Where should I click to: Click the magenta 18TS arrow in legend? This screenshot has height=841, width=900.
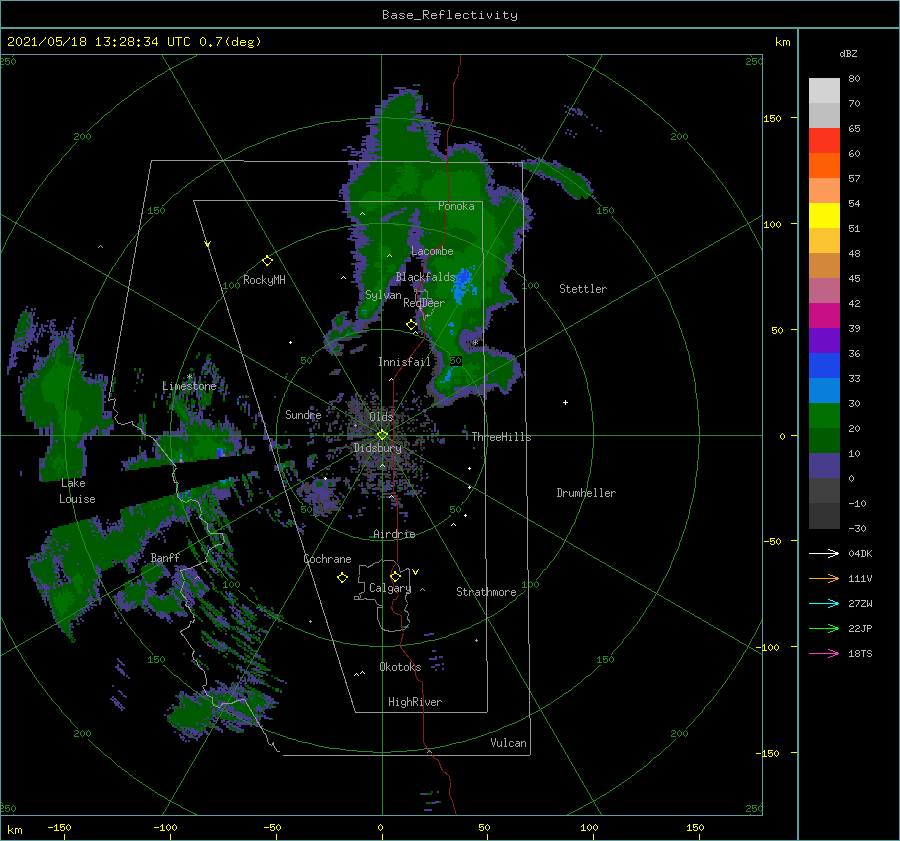(x=824, y=653)
